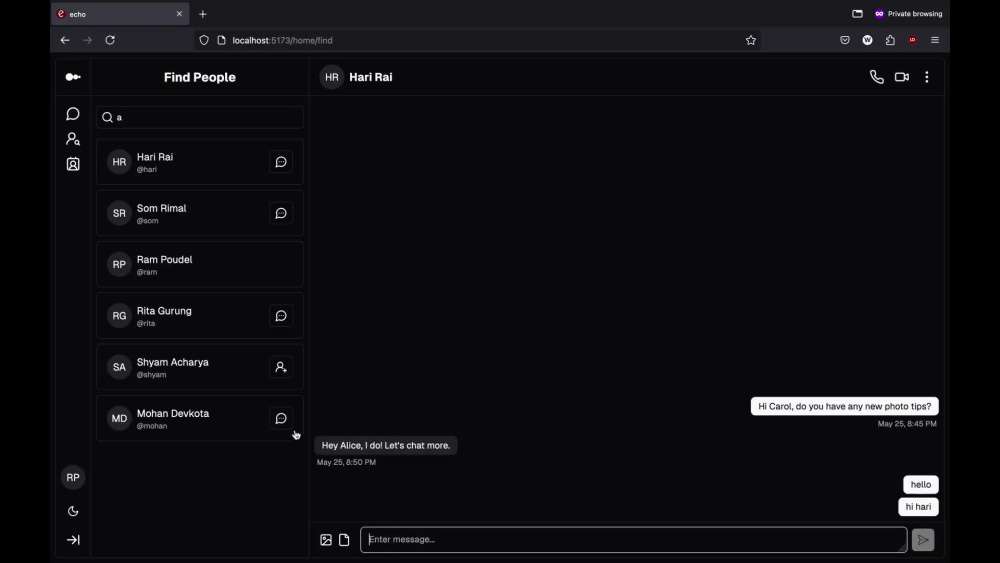Click the localhost address bar
Screen dimensions: 1000x563
(477, 40)
